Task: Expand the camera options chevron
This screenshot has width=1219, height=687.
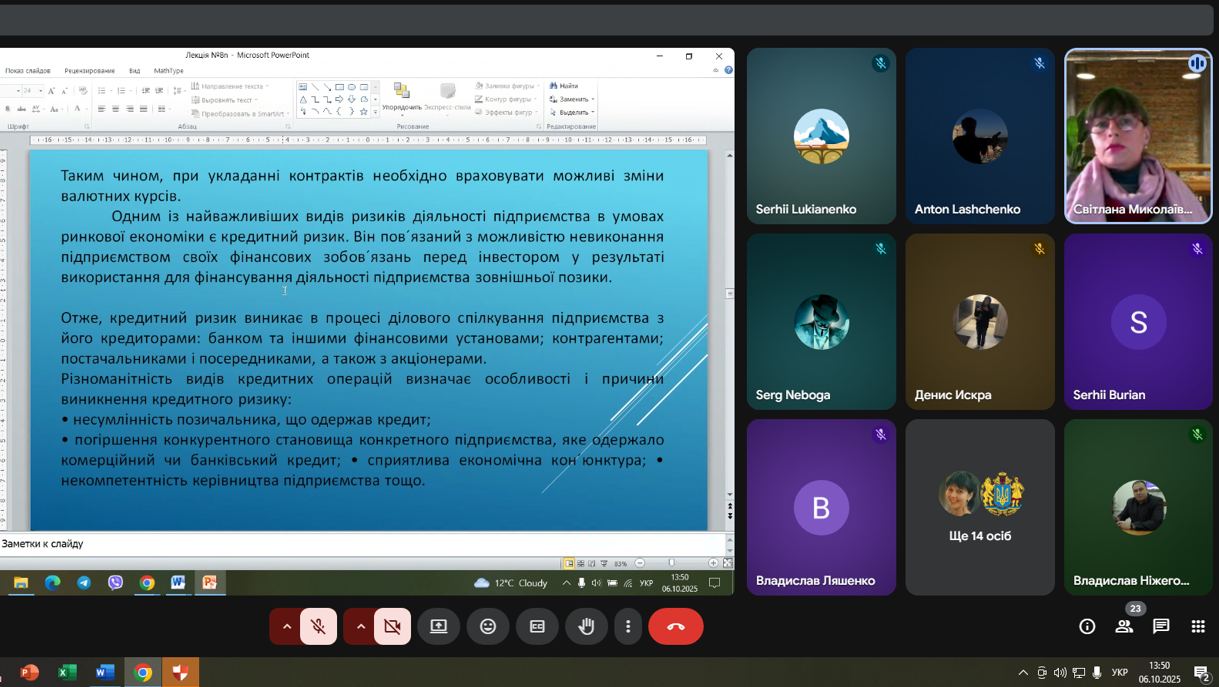Action: pos(360,626)
